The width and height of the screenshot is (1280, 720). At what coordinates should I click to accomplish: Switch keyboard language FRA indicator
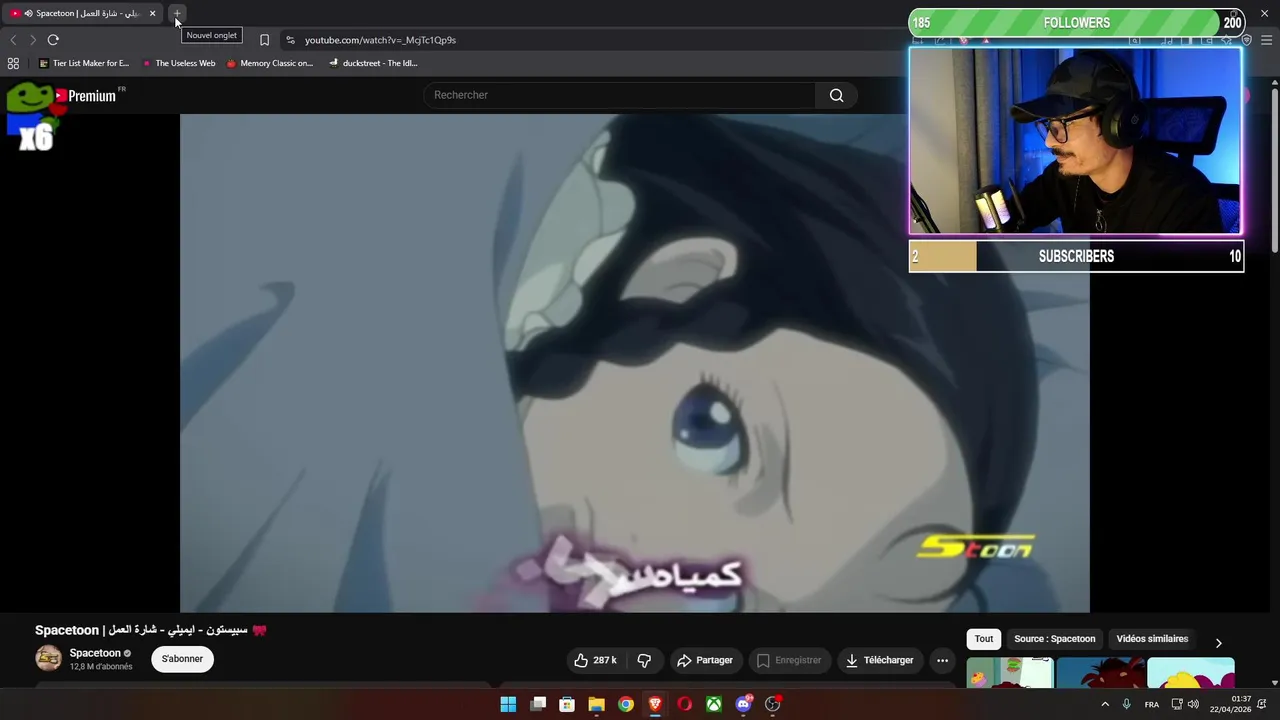click(1152, 704)
